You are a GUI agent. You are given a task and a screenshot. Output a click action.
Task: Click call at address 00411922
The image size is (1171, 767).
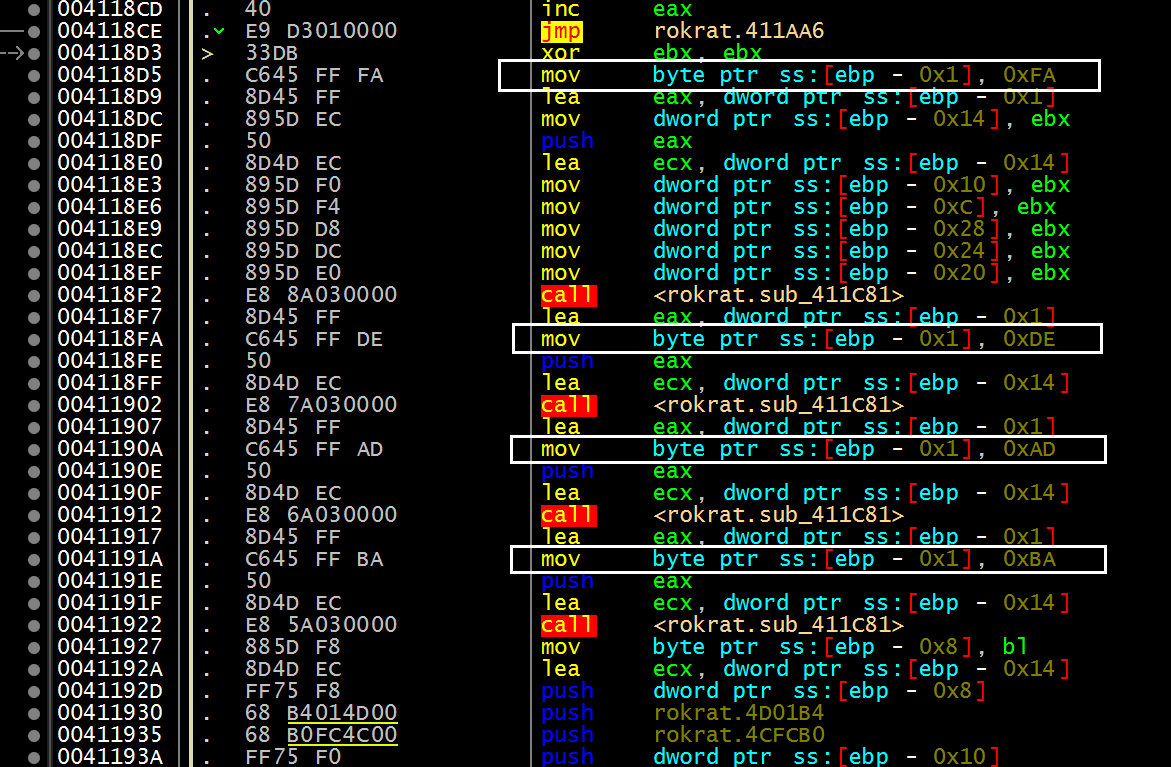point(568,625)
